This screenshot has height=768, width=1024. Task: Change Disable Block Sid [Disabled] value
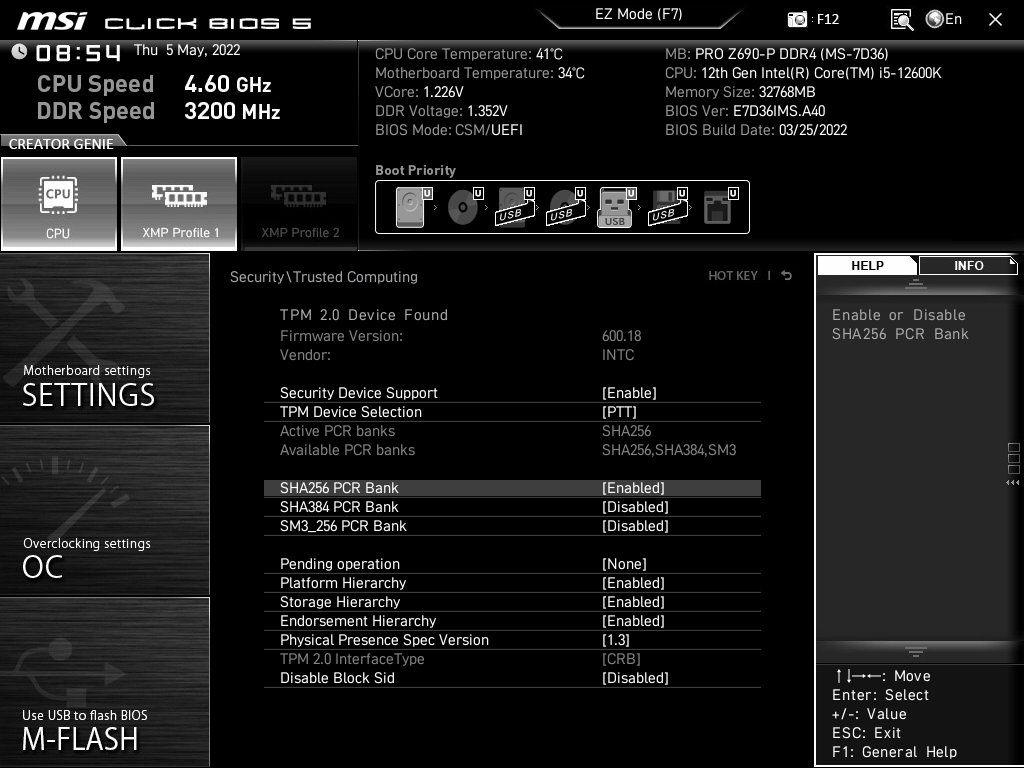tap(512, 678)
